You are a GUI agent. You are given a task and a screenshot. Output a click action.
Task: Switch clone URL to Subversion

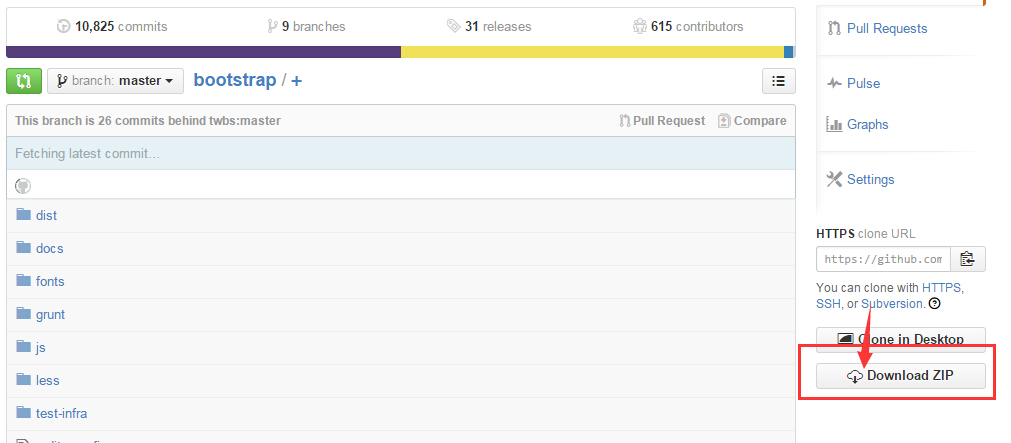point(892,303)
